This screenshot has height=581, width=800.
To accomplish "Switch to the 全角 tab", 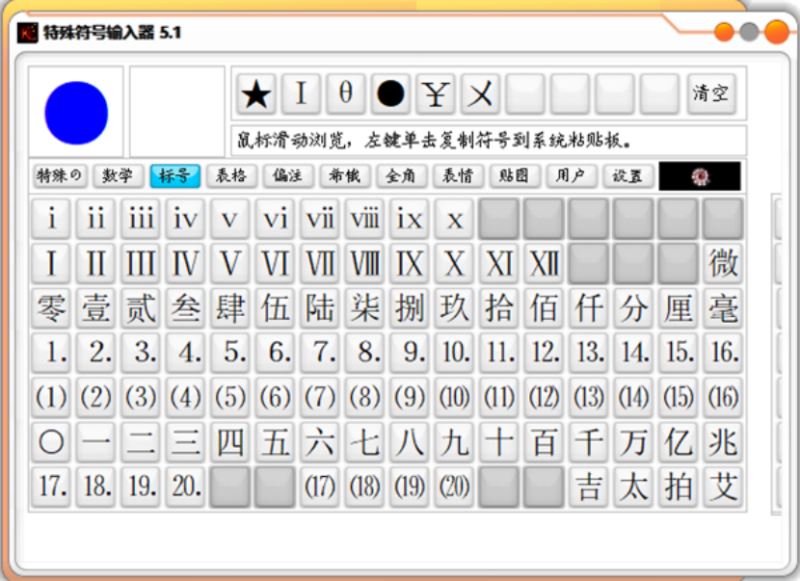I will (x=401, y=176).
